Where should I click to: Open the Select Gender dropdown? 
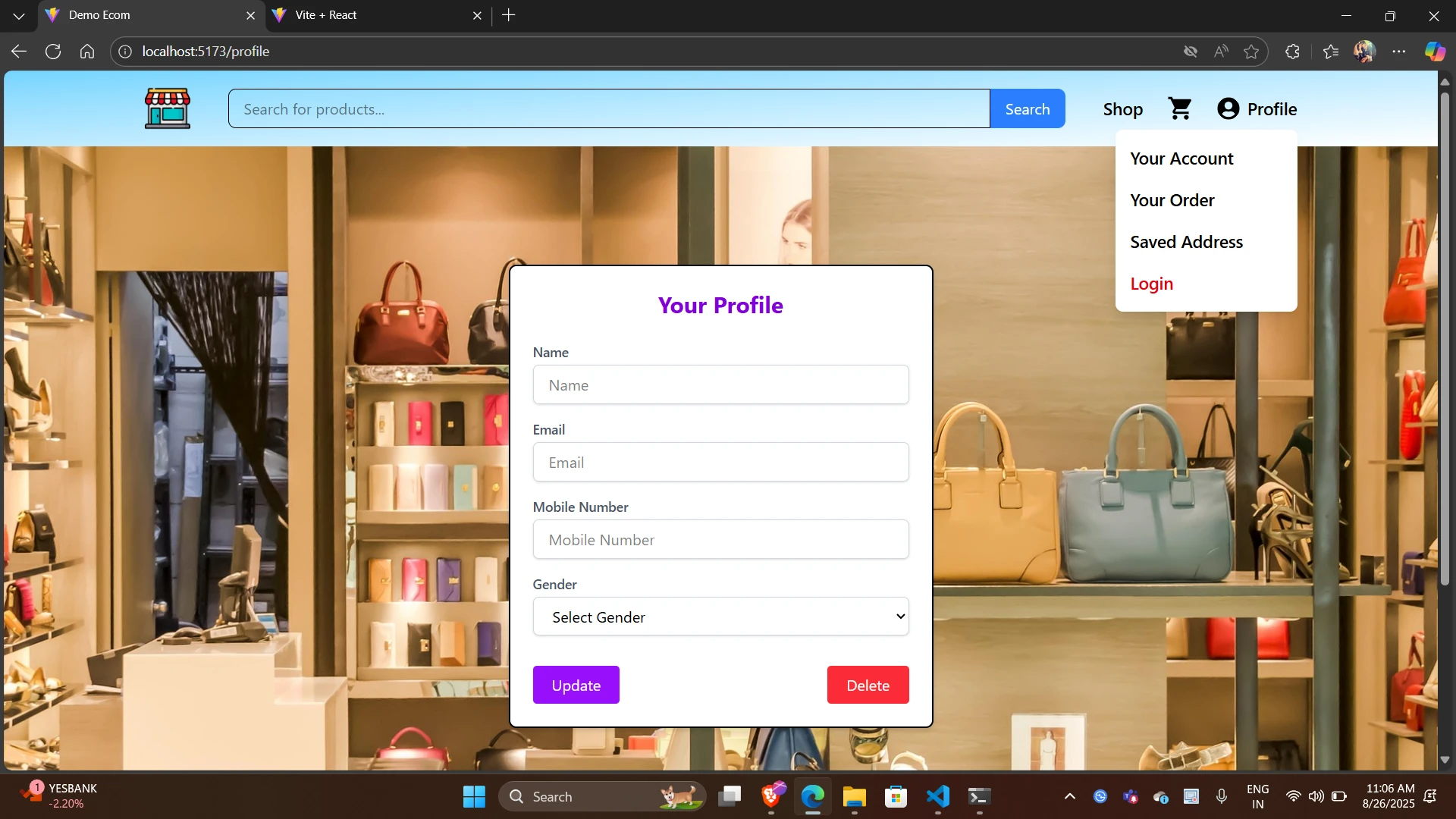pyautogui.click(x=720, y=617)
